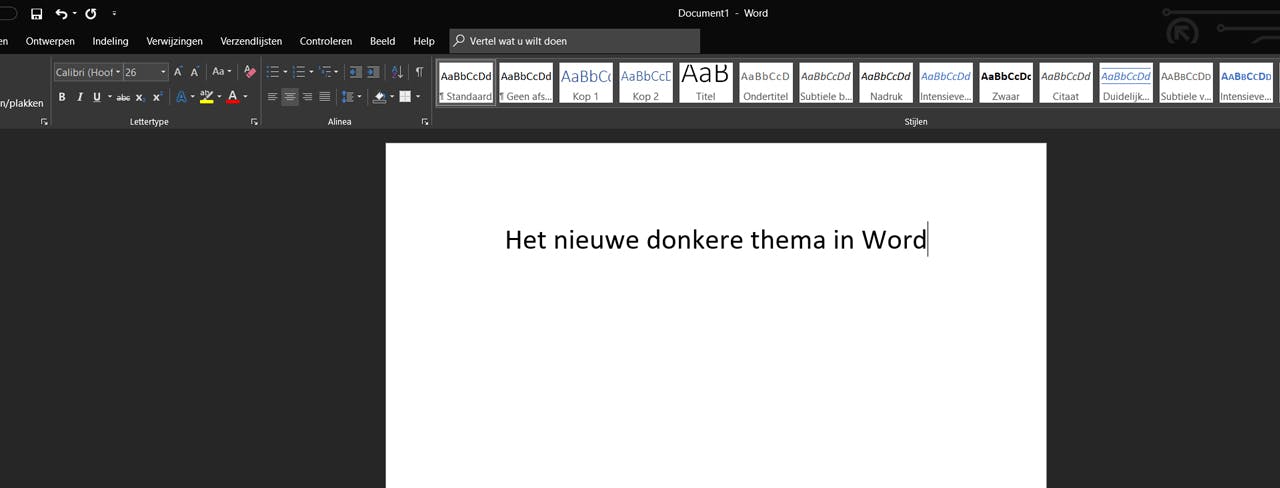The image size is (1280, 488).
Task: Open the Beeld tab
Action: tap(382, 41)
